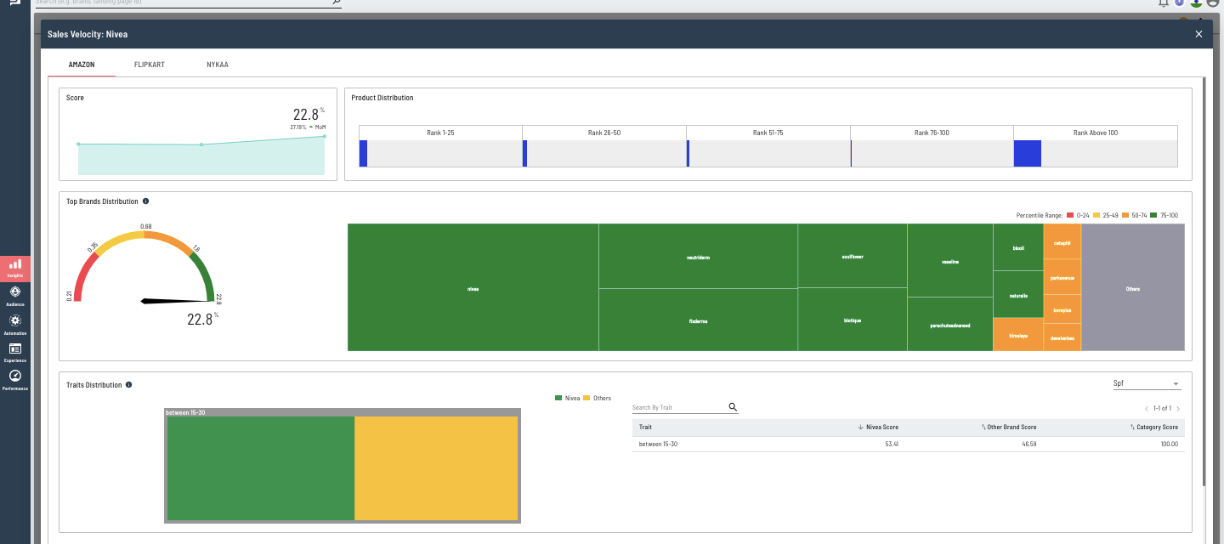Select the himalaya treemap block
Screen dimensions: 1224x544
pos(1018,334)
